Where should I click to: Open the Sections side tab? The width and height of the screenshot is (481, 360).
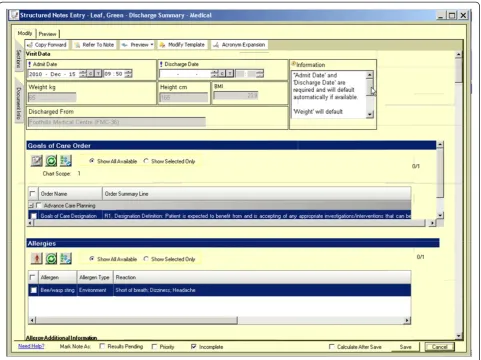click(19, 58)
